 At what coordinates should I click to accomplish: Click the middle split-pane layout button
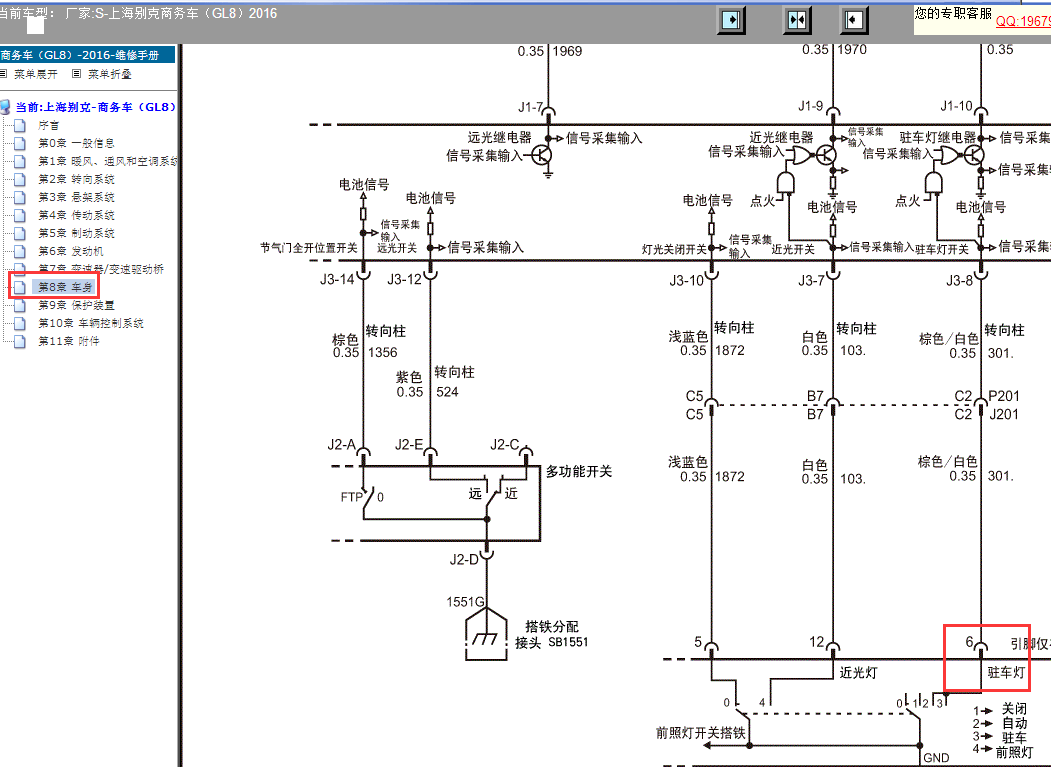click(797, 19)
